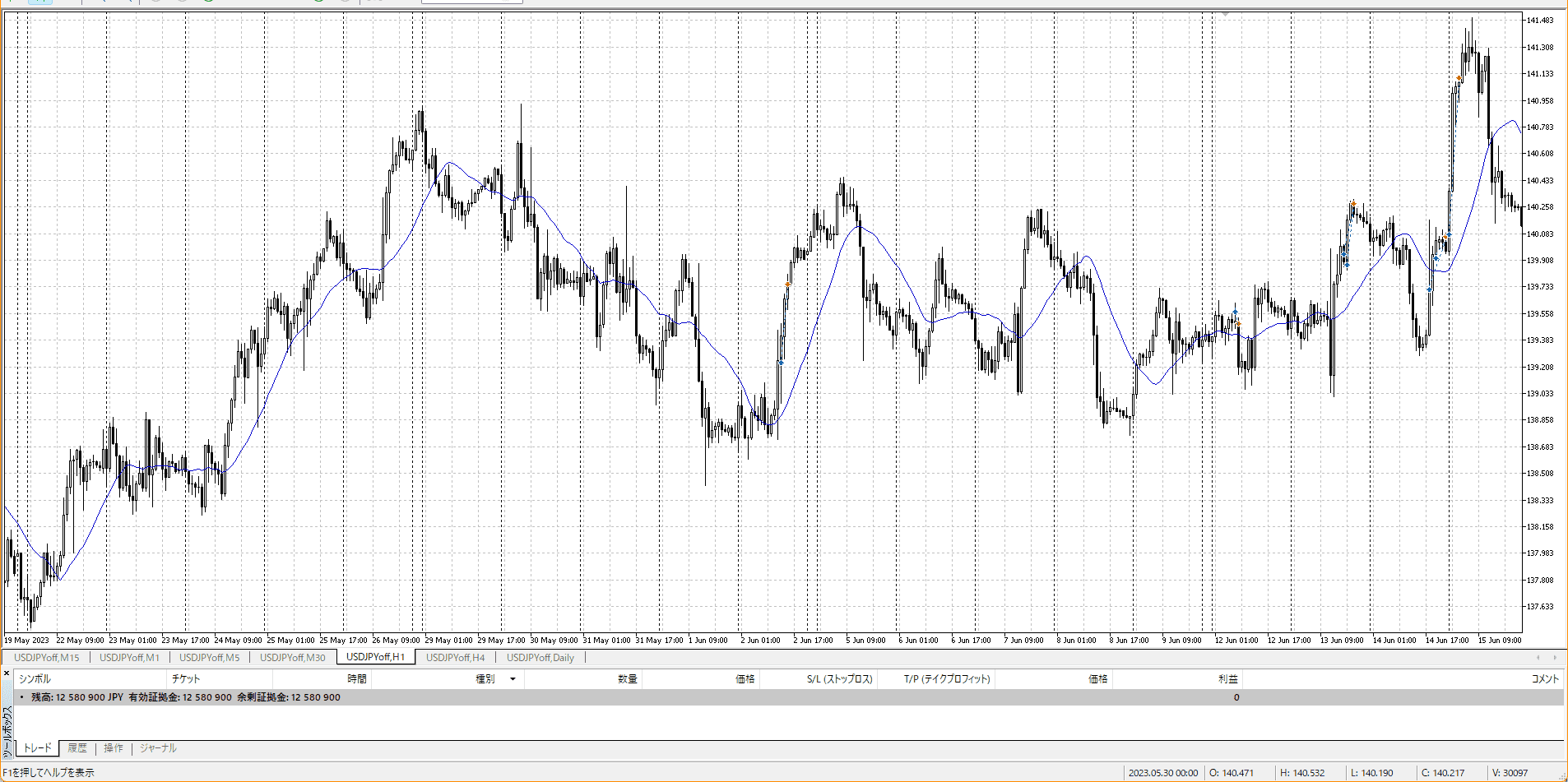
Task: Switch to ジャーナル (Journal) tab
Action: pyautogui.click(x=158, y=748)
